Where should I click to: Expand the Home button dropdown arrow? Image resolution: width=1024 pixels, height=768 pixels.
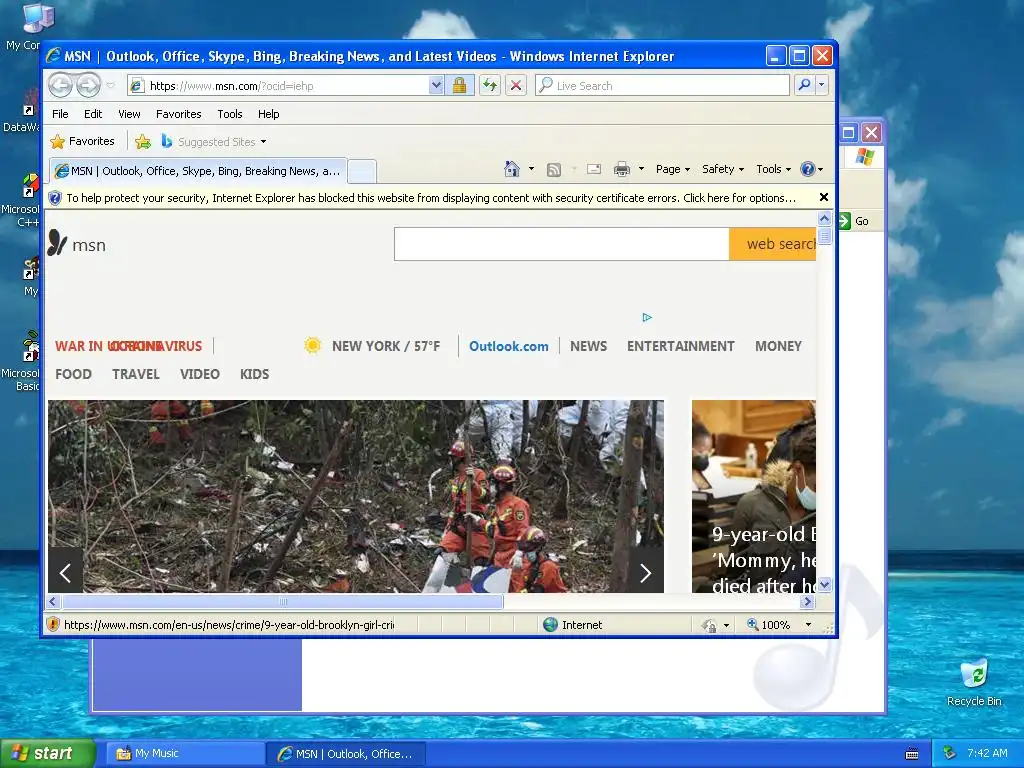pos(531,169)
